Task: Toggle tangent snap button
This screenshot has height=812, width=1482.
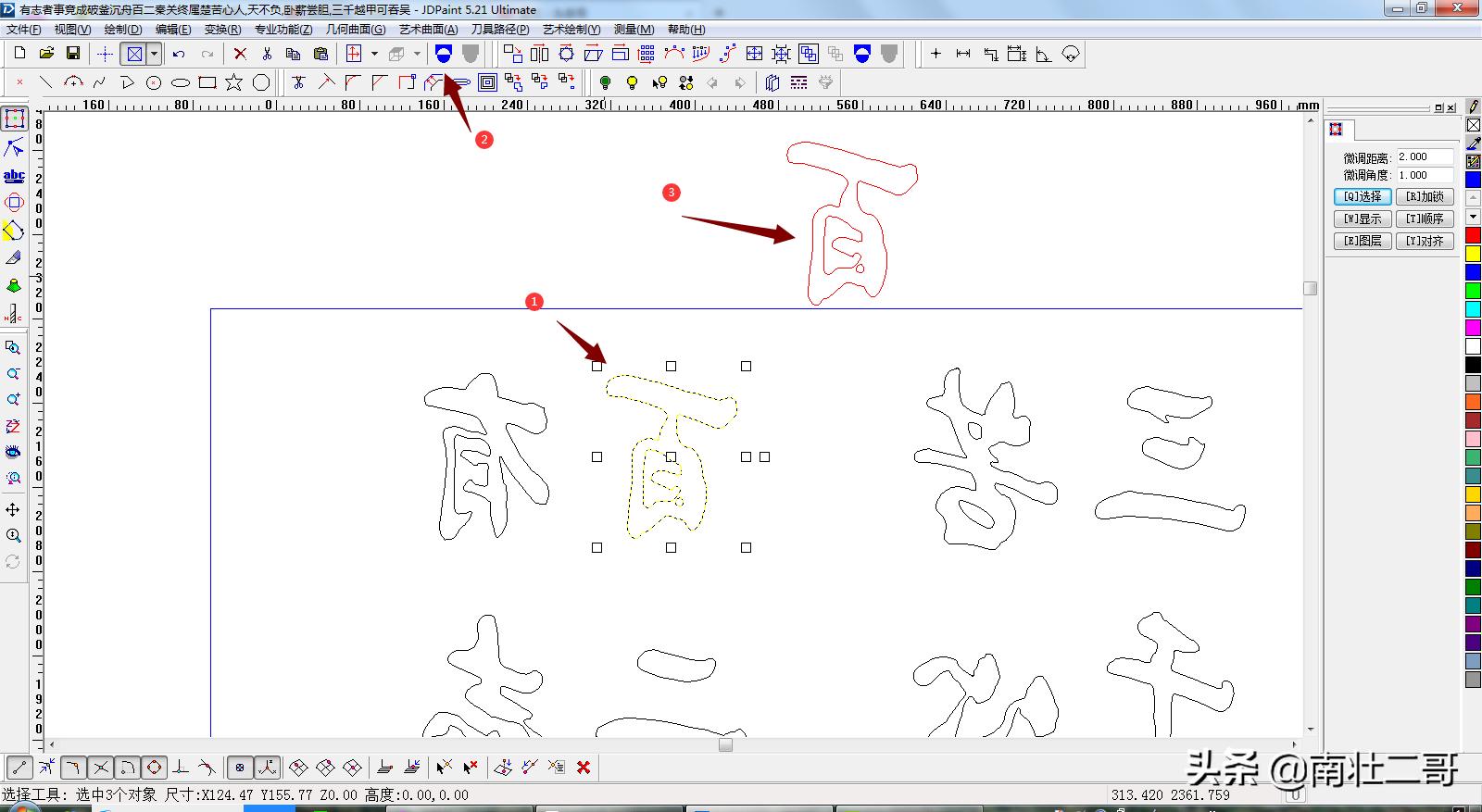Action: tap(207, 767)
